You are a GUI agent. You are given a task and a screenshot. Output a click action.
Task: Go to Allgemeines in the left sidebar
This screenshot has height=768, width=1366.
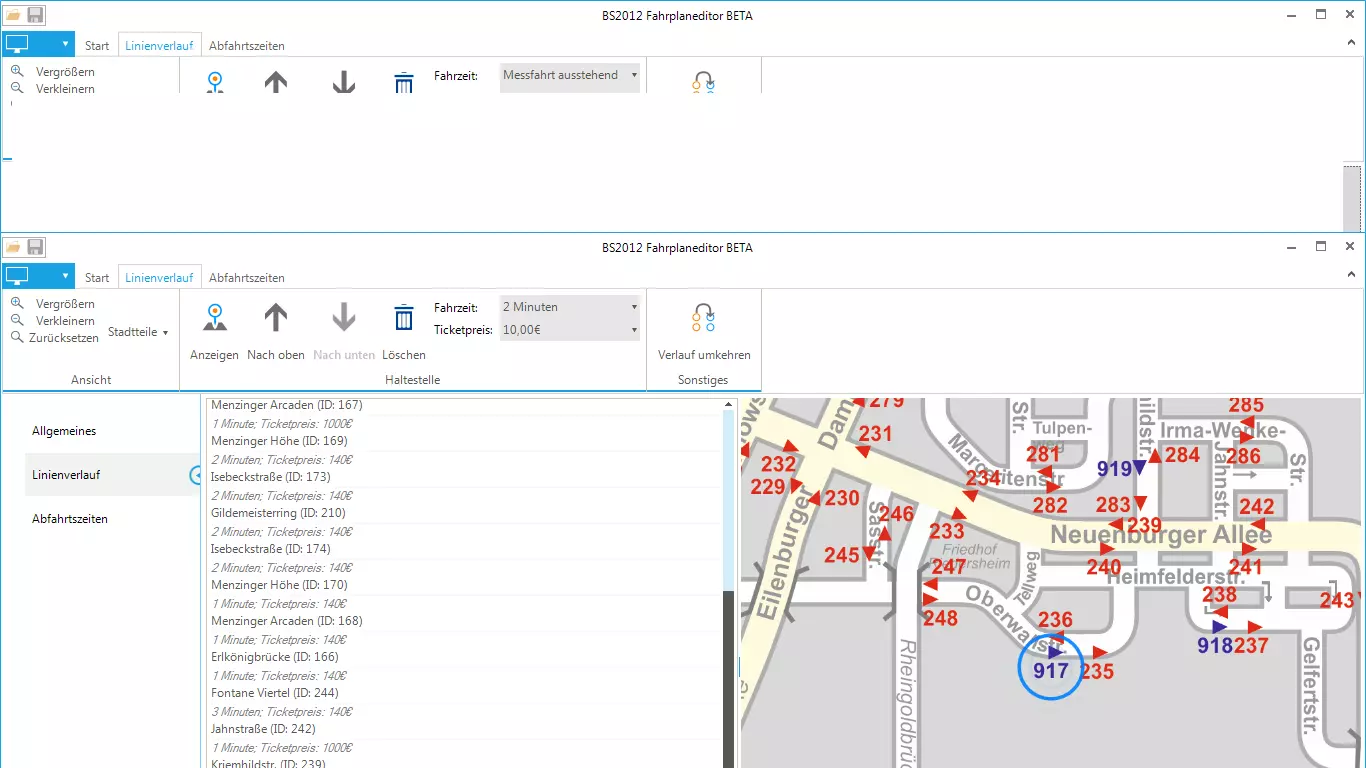click(64, 431)
